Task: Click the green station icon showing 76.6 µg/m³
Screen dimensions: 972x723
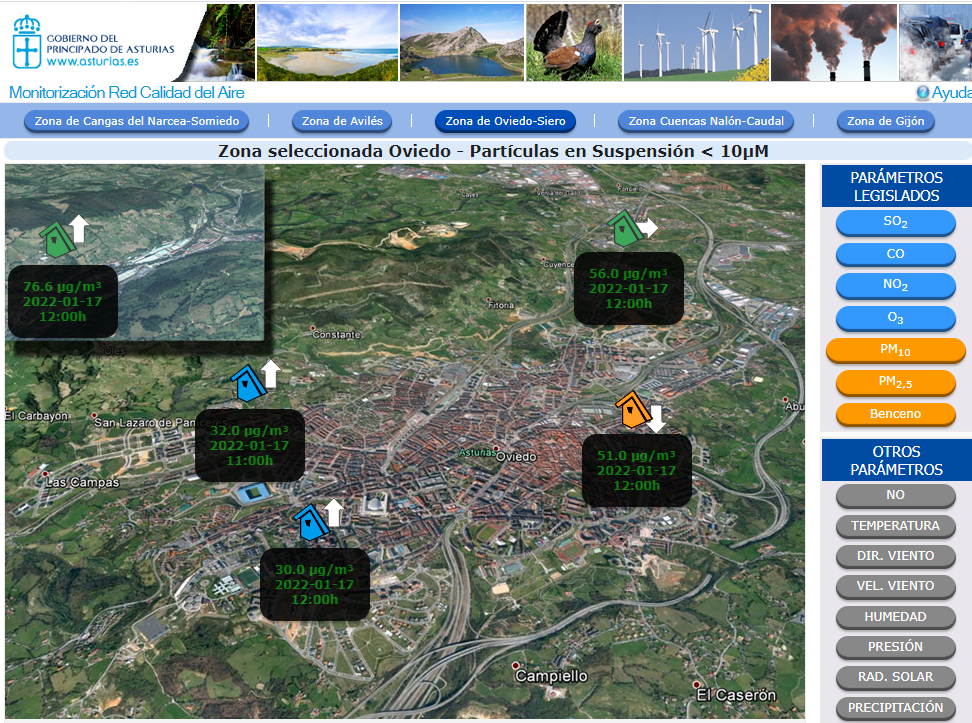Action: point(56,237)
